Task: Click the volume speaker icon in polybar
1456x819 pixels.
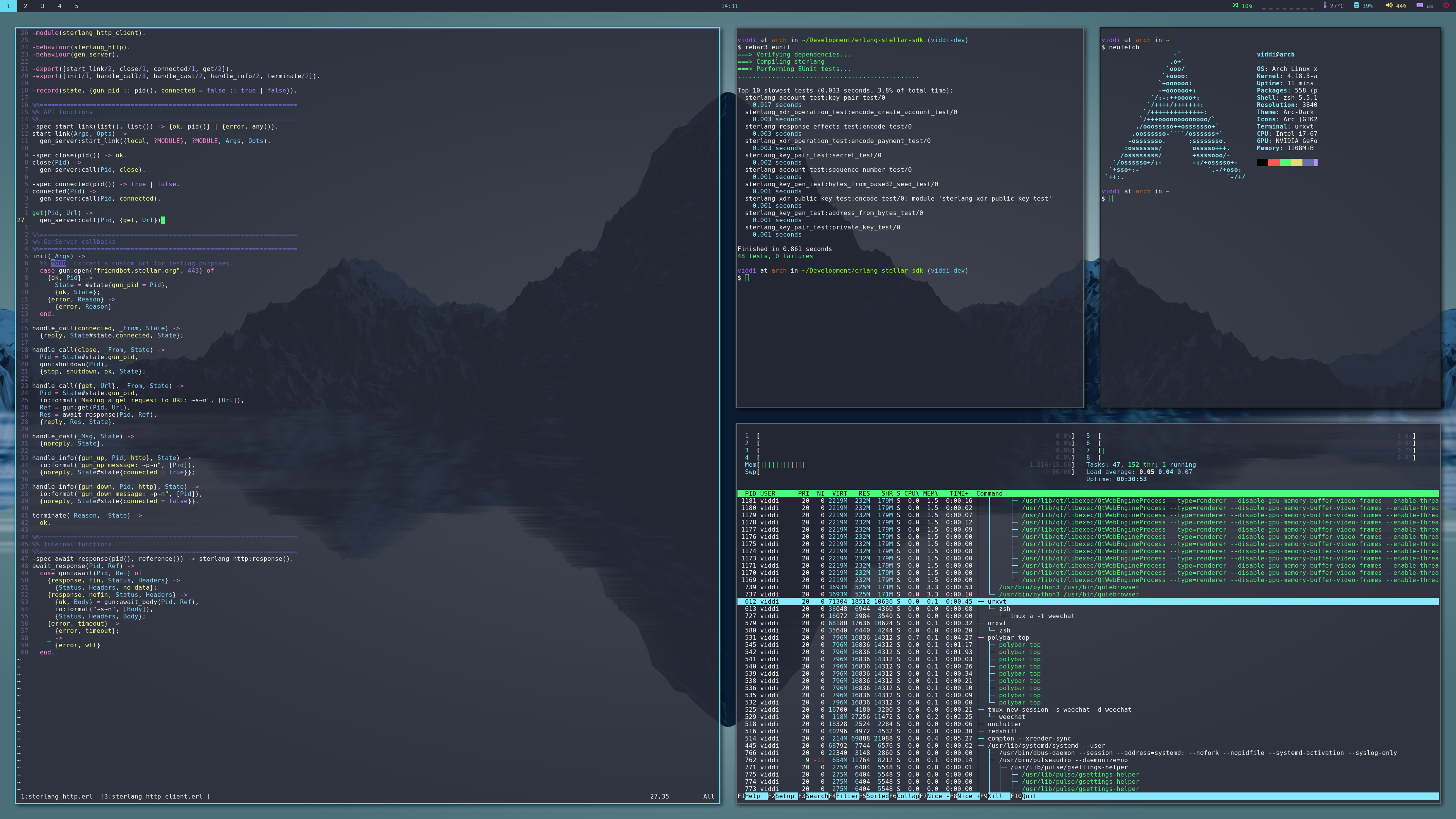Action: click(1389, 6)
